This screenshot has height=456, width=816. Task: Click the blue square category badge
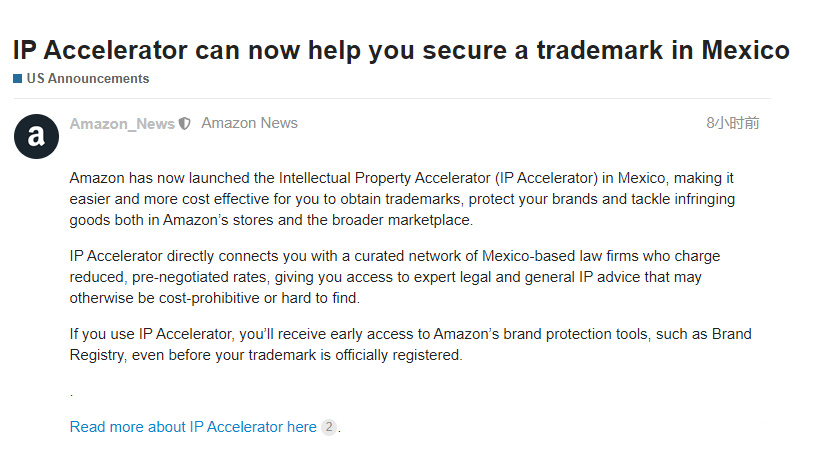pyautogui.click(x=17, y=79)
